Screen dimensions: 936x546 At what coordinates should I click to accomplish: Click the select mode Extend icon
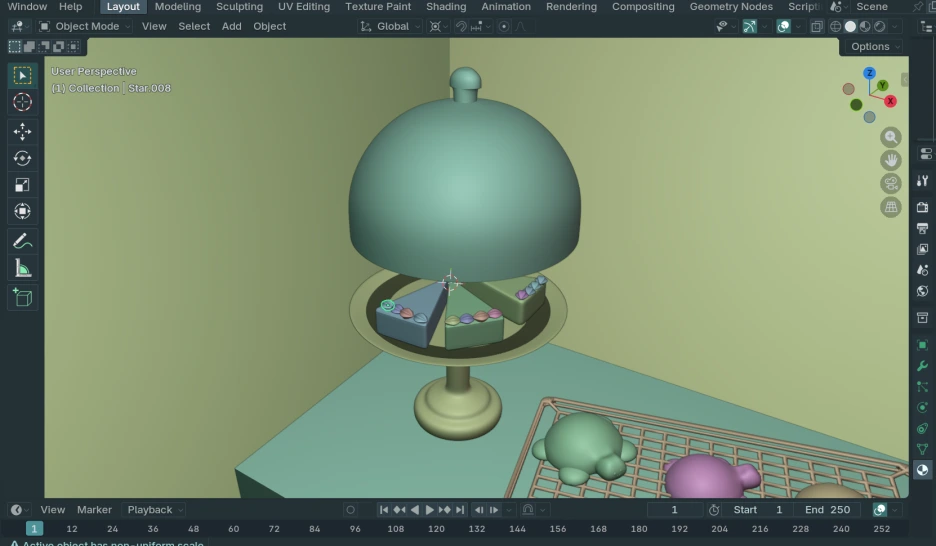pos(29,47)
